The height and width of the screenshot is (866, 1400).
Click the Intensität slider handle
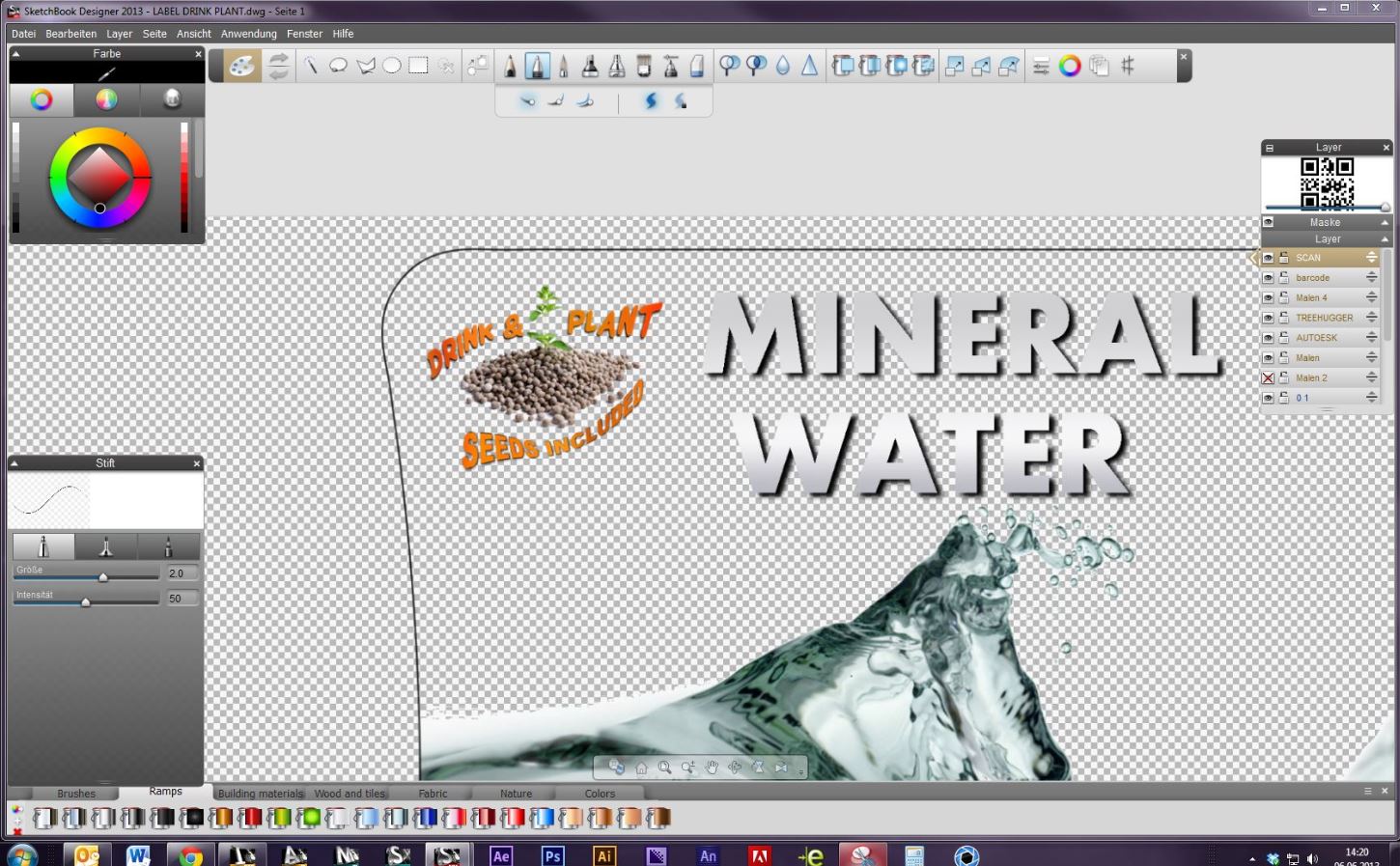click(x=86, y=601)
